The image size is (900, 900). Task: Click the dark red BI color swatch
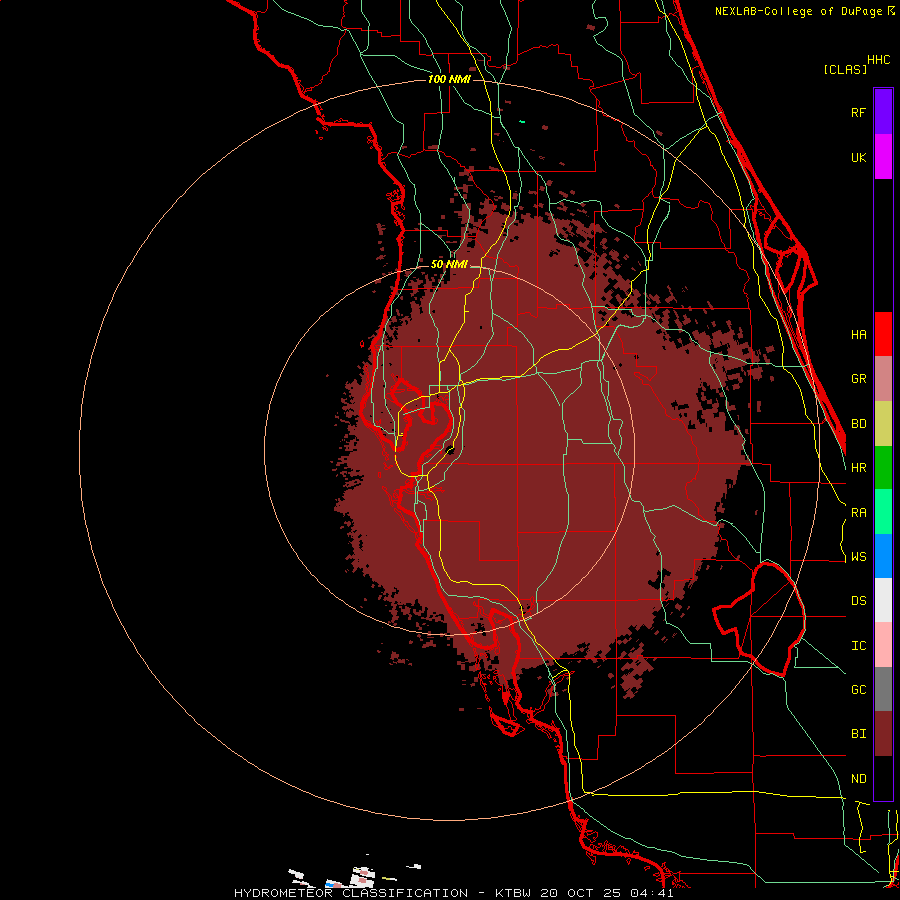[883, 734]
